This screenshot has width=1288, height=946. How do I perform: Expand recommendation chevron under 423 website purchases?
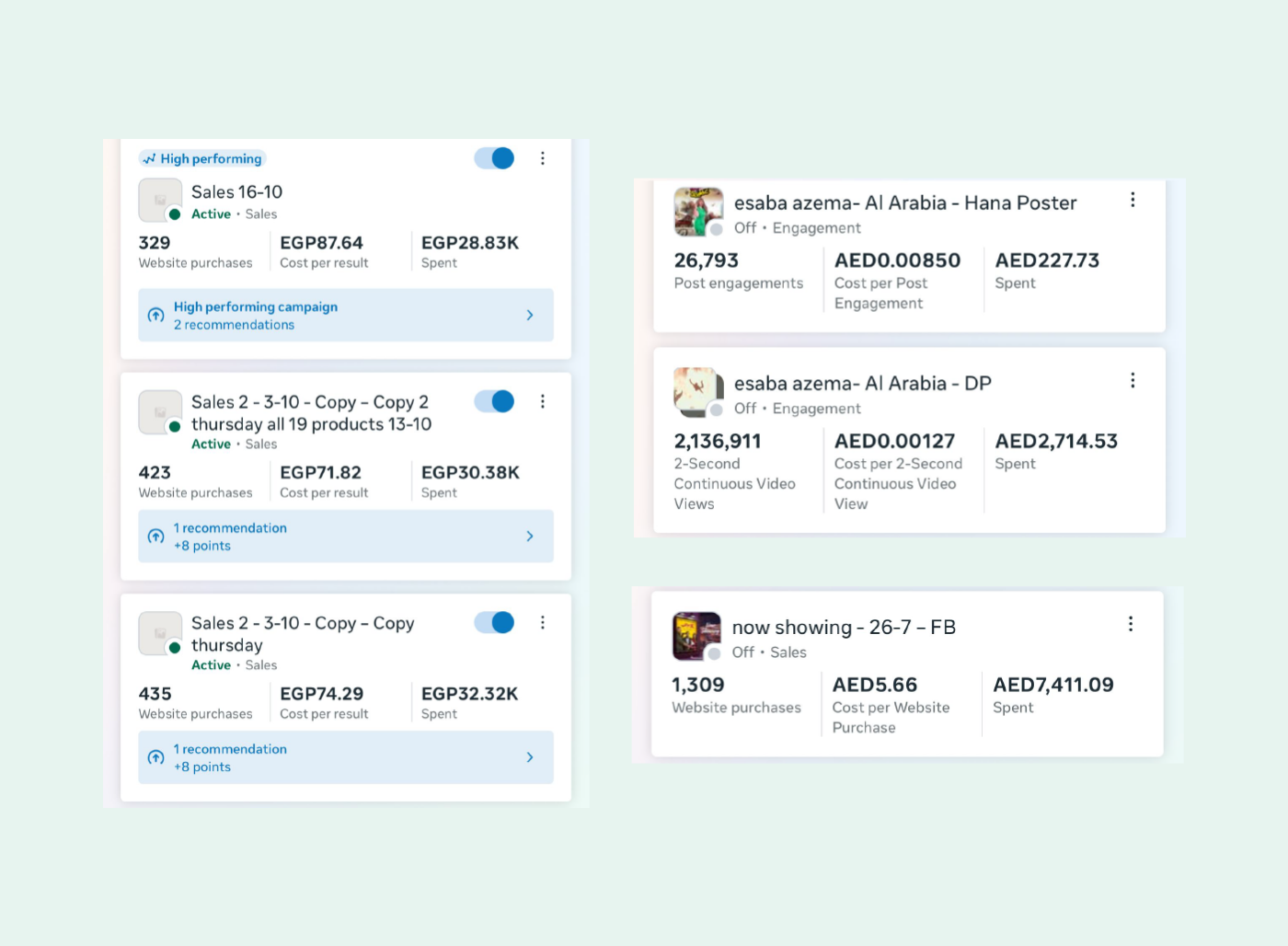[530, 536]
